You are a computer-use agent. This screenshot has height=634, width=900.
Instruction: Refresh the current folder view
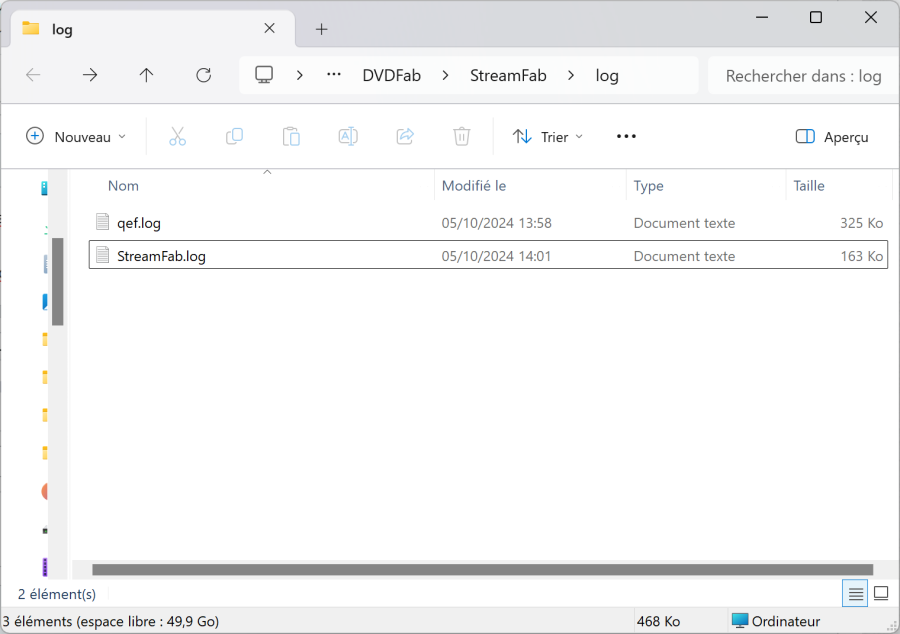click(x=204, y=75)
